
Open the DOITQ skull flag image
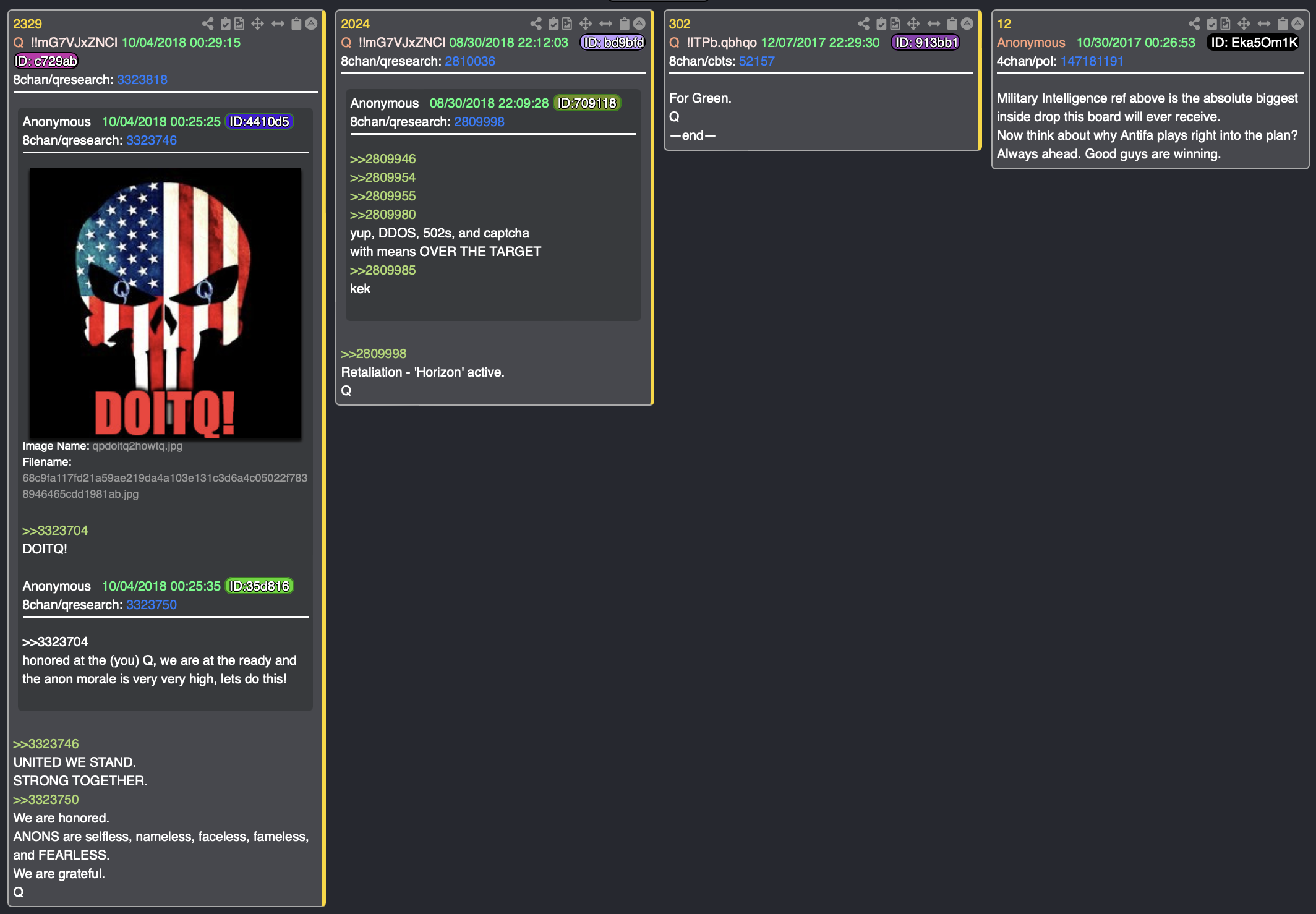click(165, 304)
